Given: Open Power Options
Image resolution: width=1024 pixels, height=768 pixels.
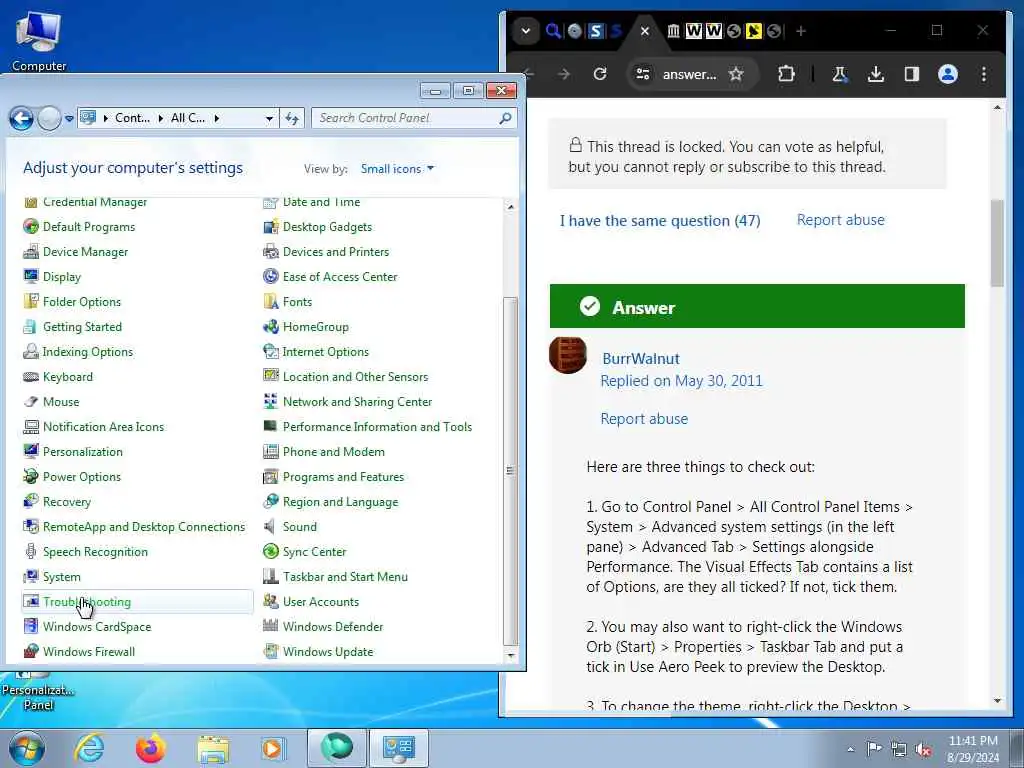Looking at the screenshot, I should tap(82, 477).
